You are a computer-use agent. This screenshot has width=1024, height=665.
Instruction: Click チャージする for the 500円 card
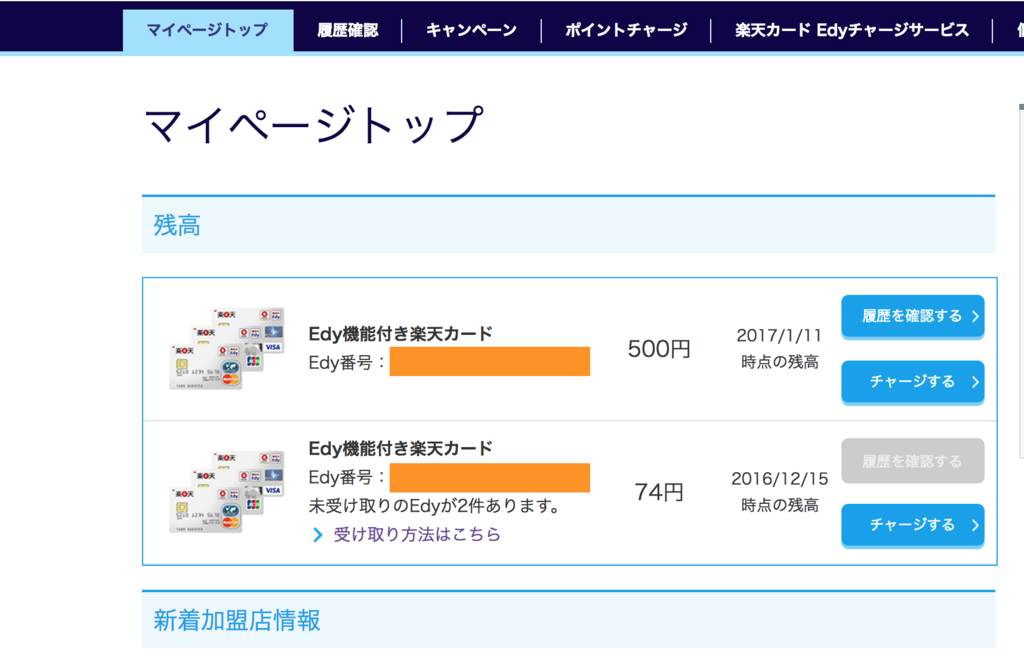pyautogui.click(x=912, y=381)
